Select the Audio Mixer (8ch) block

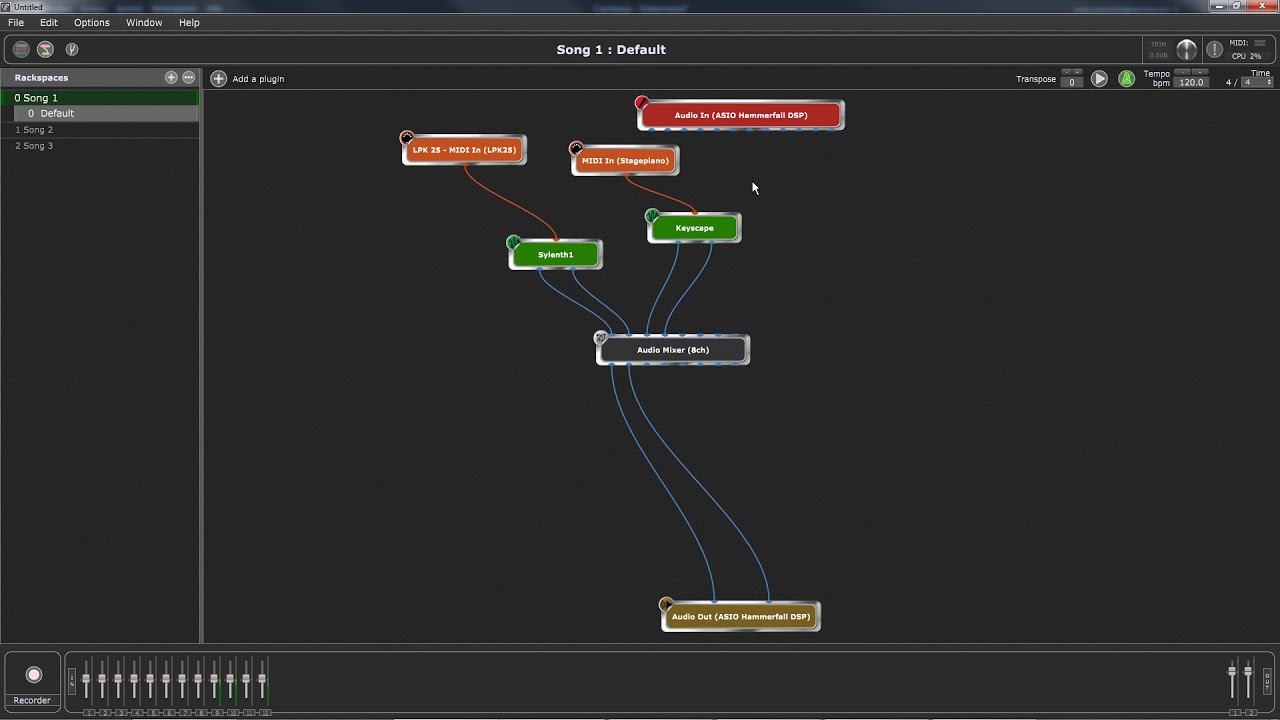673,350
